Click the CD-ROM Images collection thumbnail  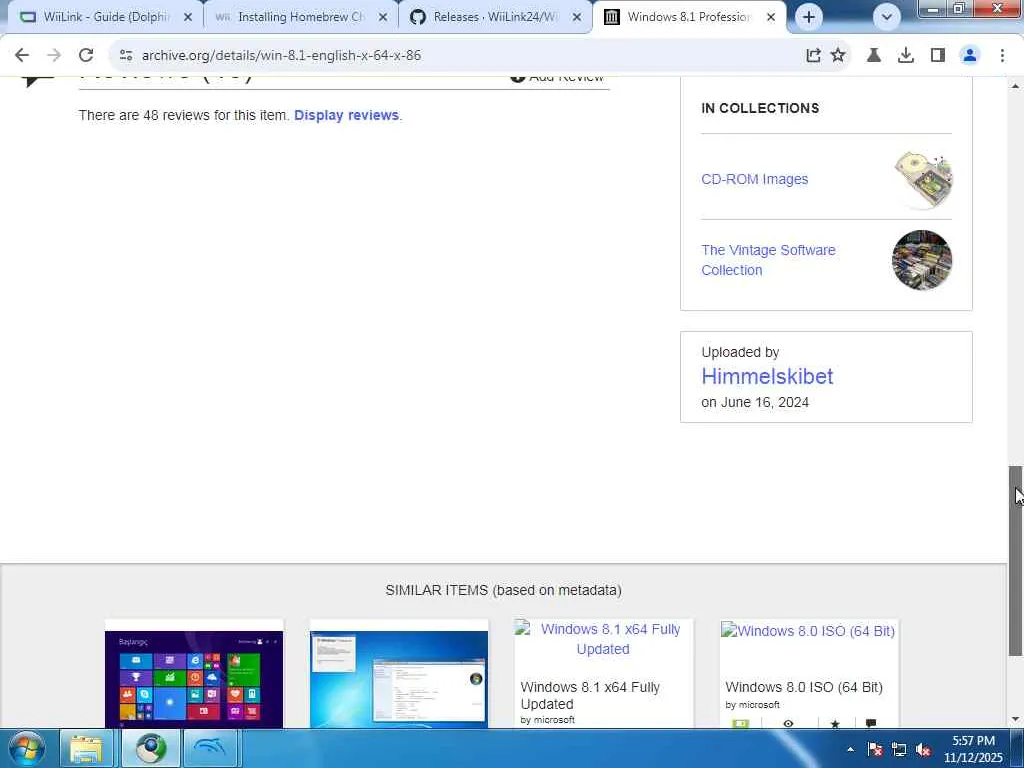pyautogui.click(x=923, y=179)
